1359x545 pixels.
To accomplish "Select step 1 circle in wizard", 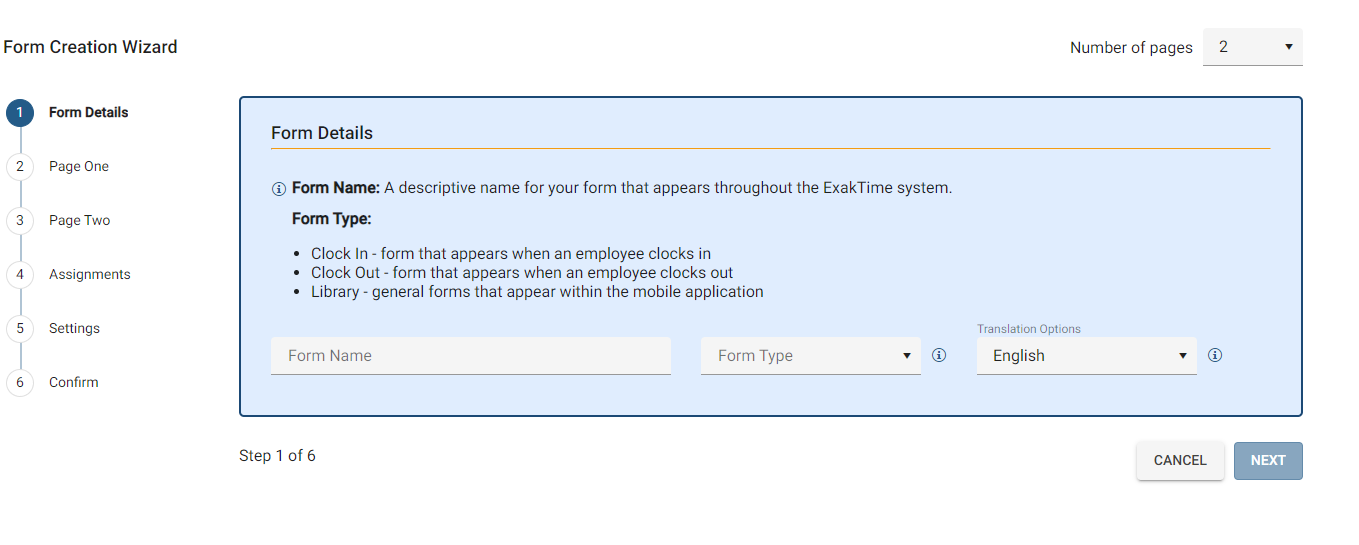I will (20, 113).
